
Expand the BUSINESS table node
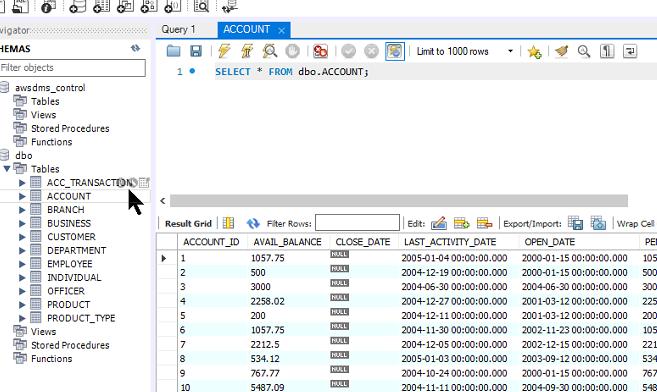[22, 223]
